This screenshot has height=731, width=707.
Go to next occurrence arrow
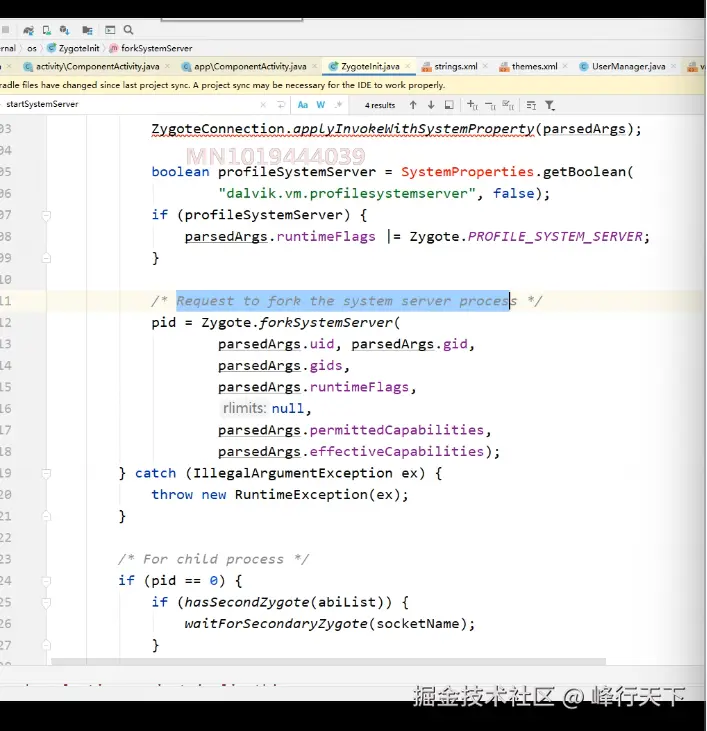(431, 105)
